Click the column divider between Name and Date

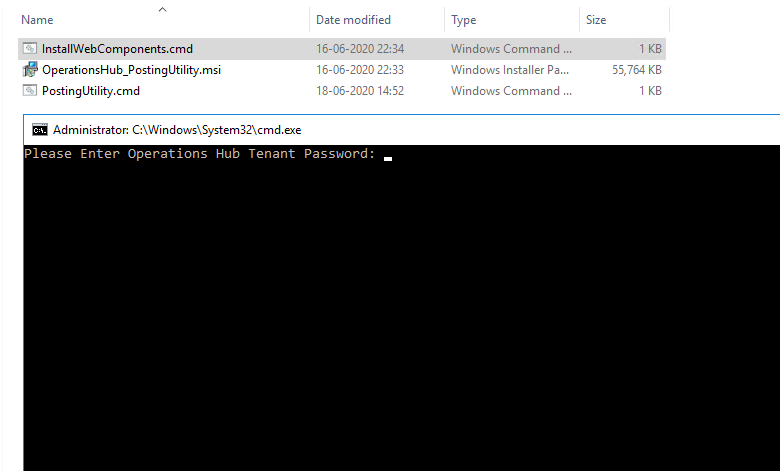[x=309, y=20]
